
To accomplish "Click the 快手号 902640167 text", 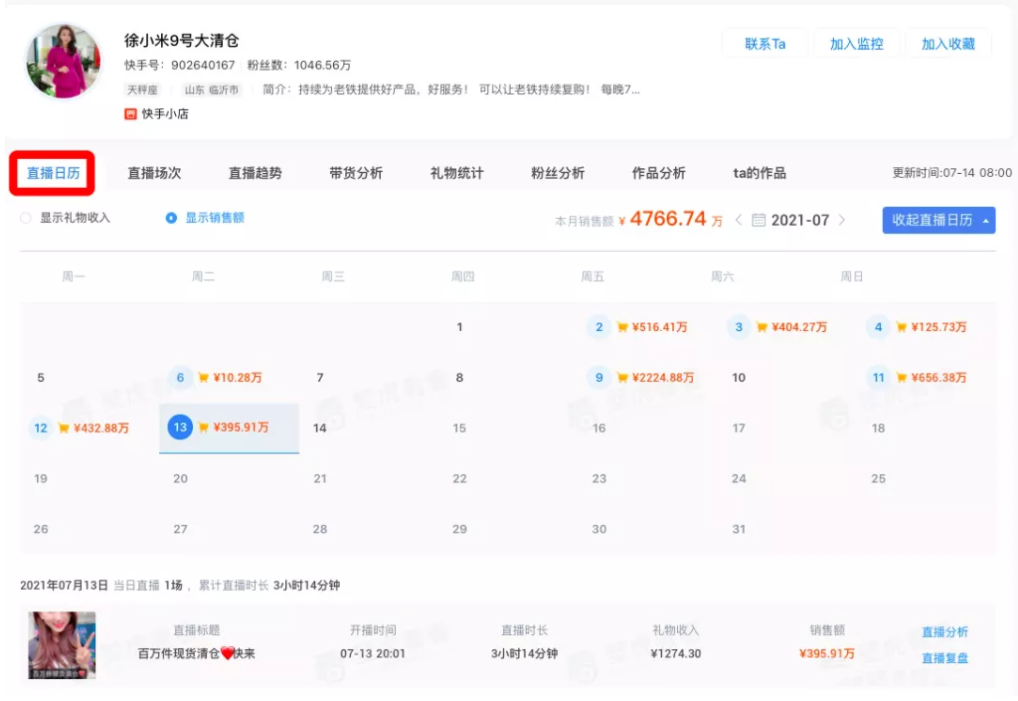I will 180,66.
